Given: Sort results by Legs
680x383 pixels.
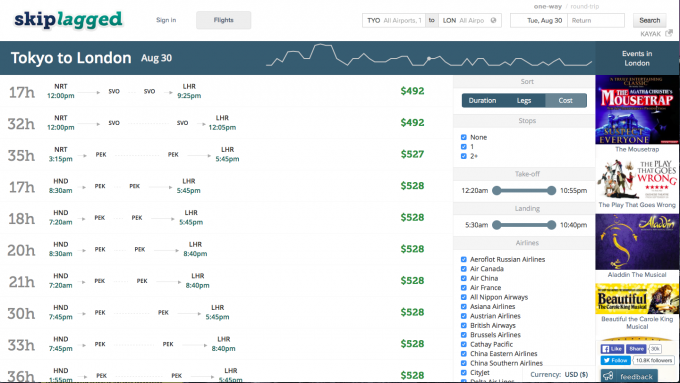Looking at the screenshot, I should pos(524,101).
